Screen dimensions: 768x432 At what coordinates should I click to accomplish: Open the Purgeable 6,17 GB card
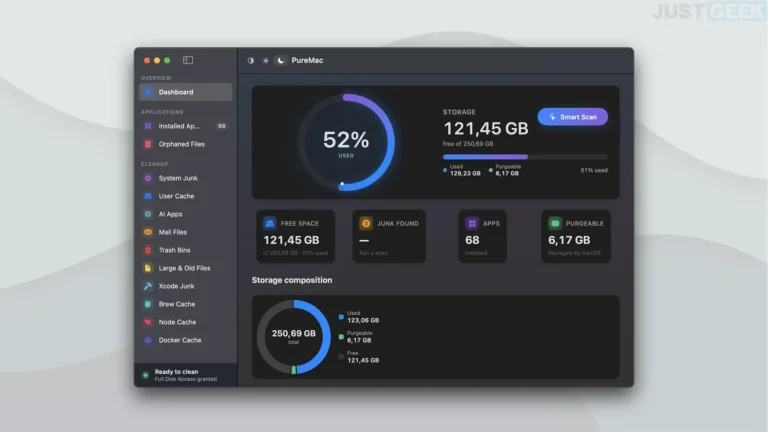tap(576, 237)
